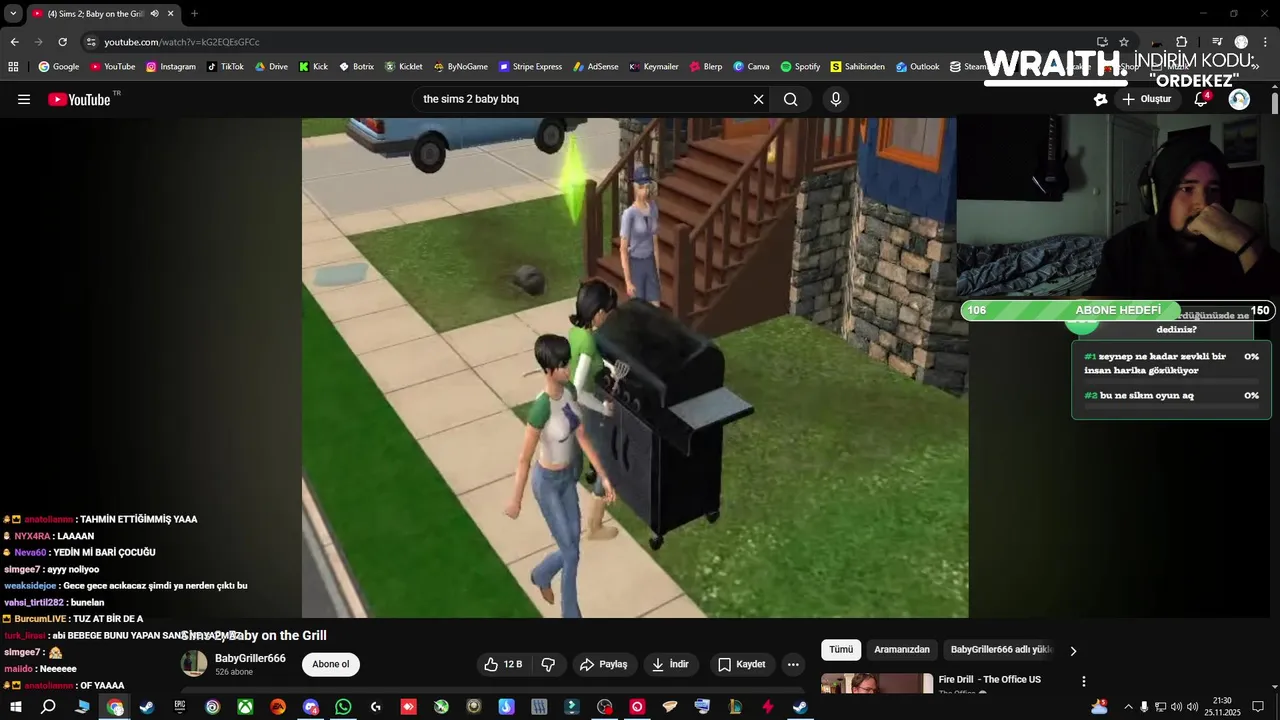
Task: Open BabyGriller666 channel name link
Action: tap(250, 658)
